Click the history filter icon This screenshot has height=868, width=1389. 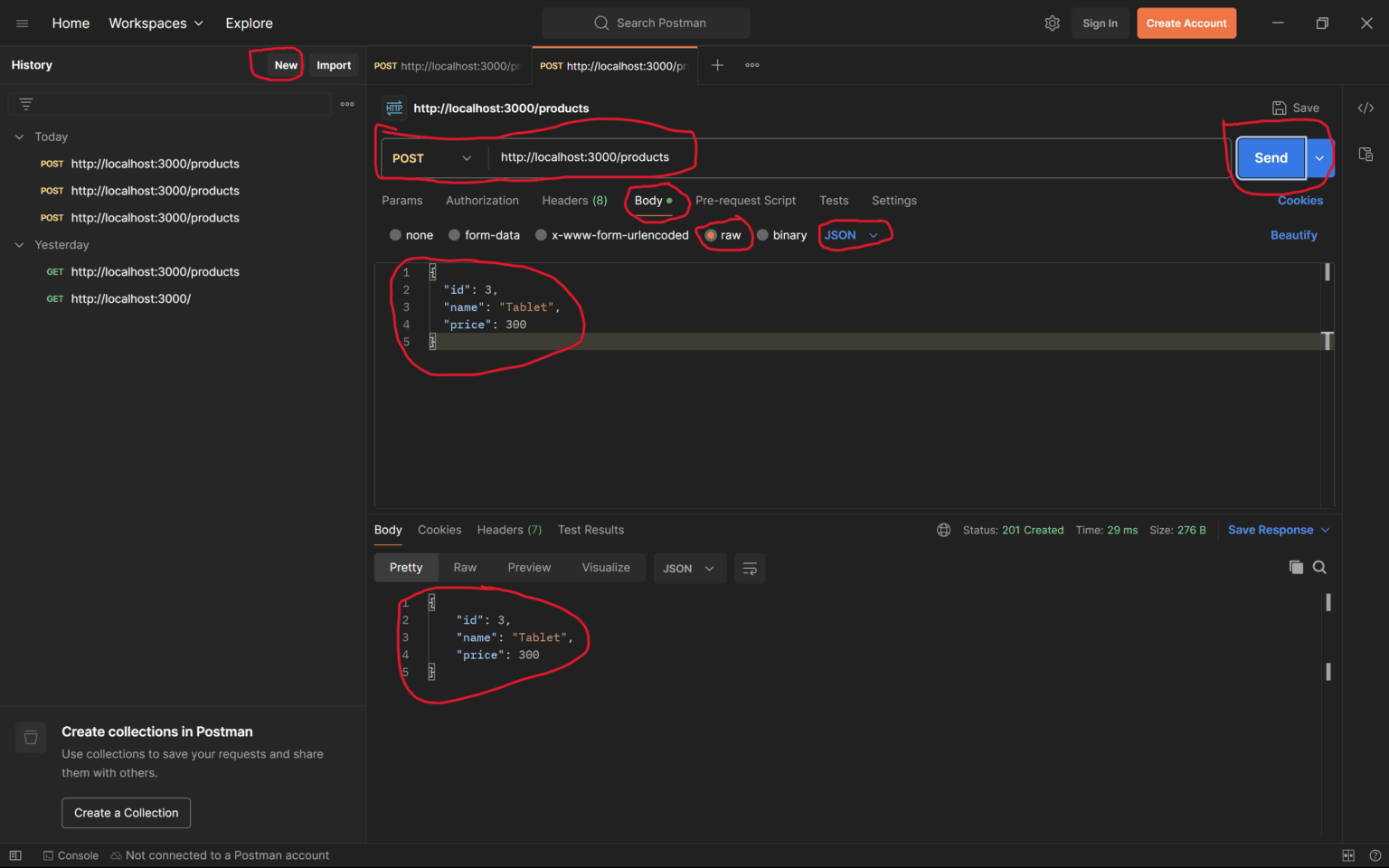coord(26,104)
